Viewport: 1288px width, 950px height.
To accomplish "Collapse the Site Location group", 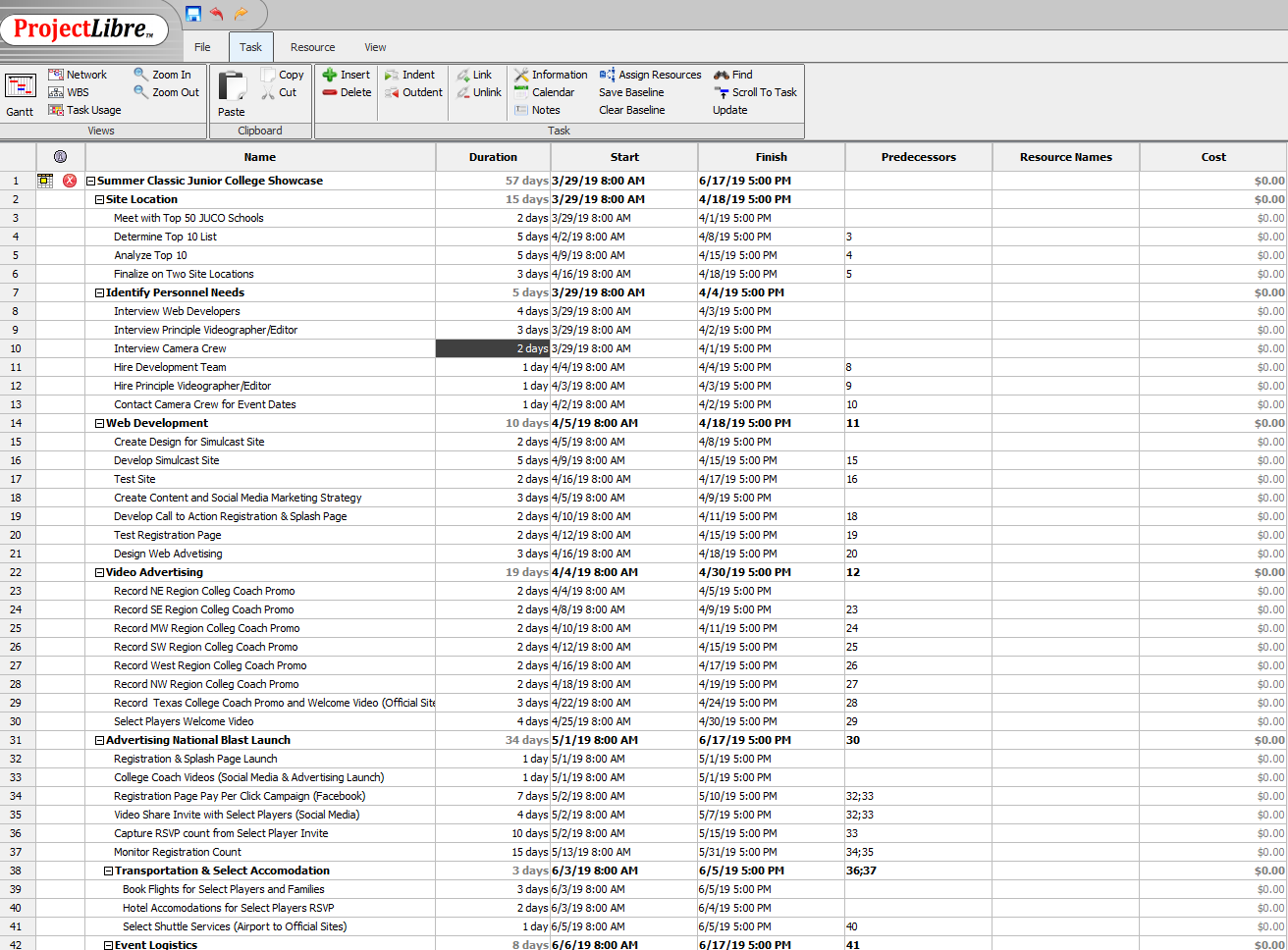I will pos(100,199).
